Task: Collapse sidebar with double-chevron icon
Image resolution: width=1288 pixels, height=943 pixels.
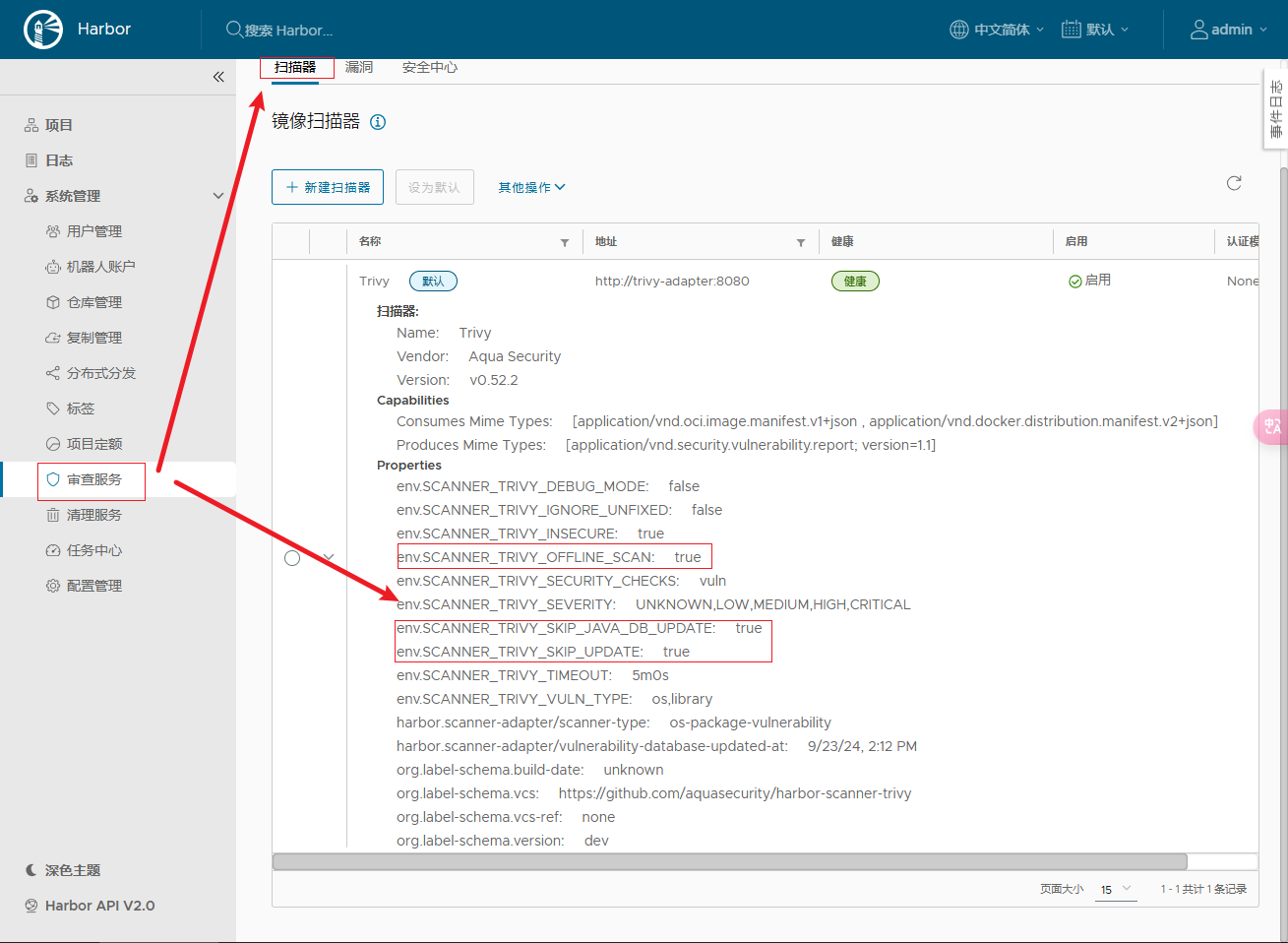Action: [218, 77]
